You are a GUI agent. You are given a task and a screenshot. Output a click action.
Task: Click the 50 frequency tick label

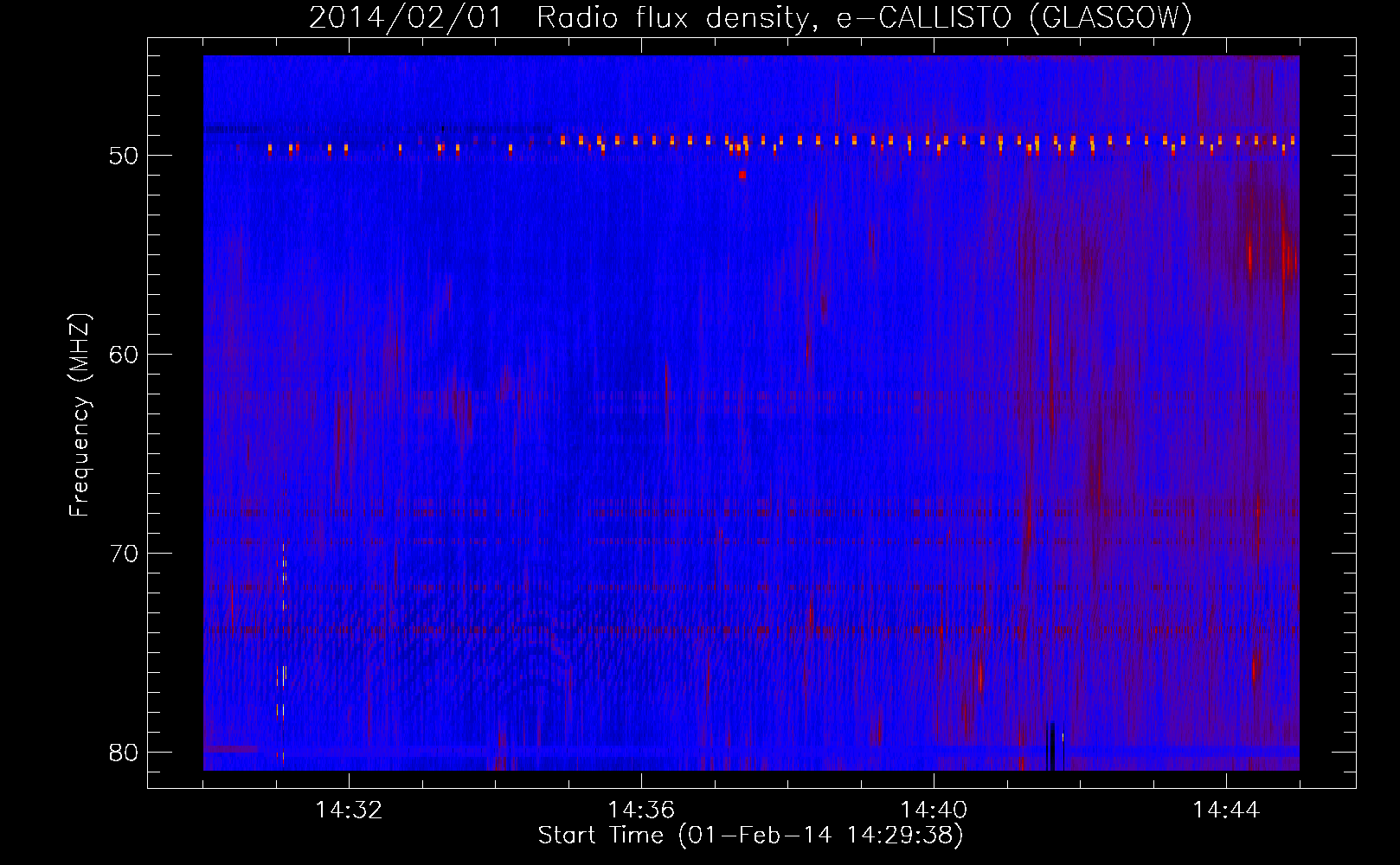125,156
